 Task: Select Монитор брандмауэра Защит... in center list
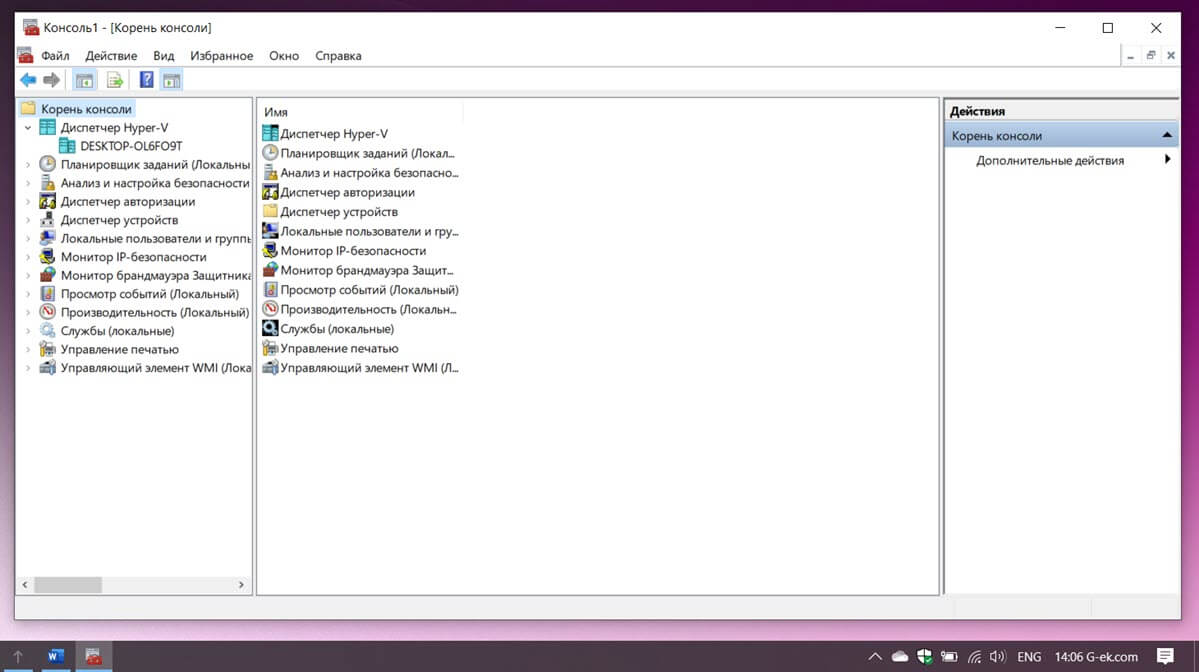pyautogui.click(x=367, y=270)
